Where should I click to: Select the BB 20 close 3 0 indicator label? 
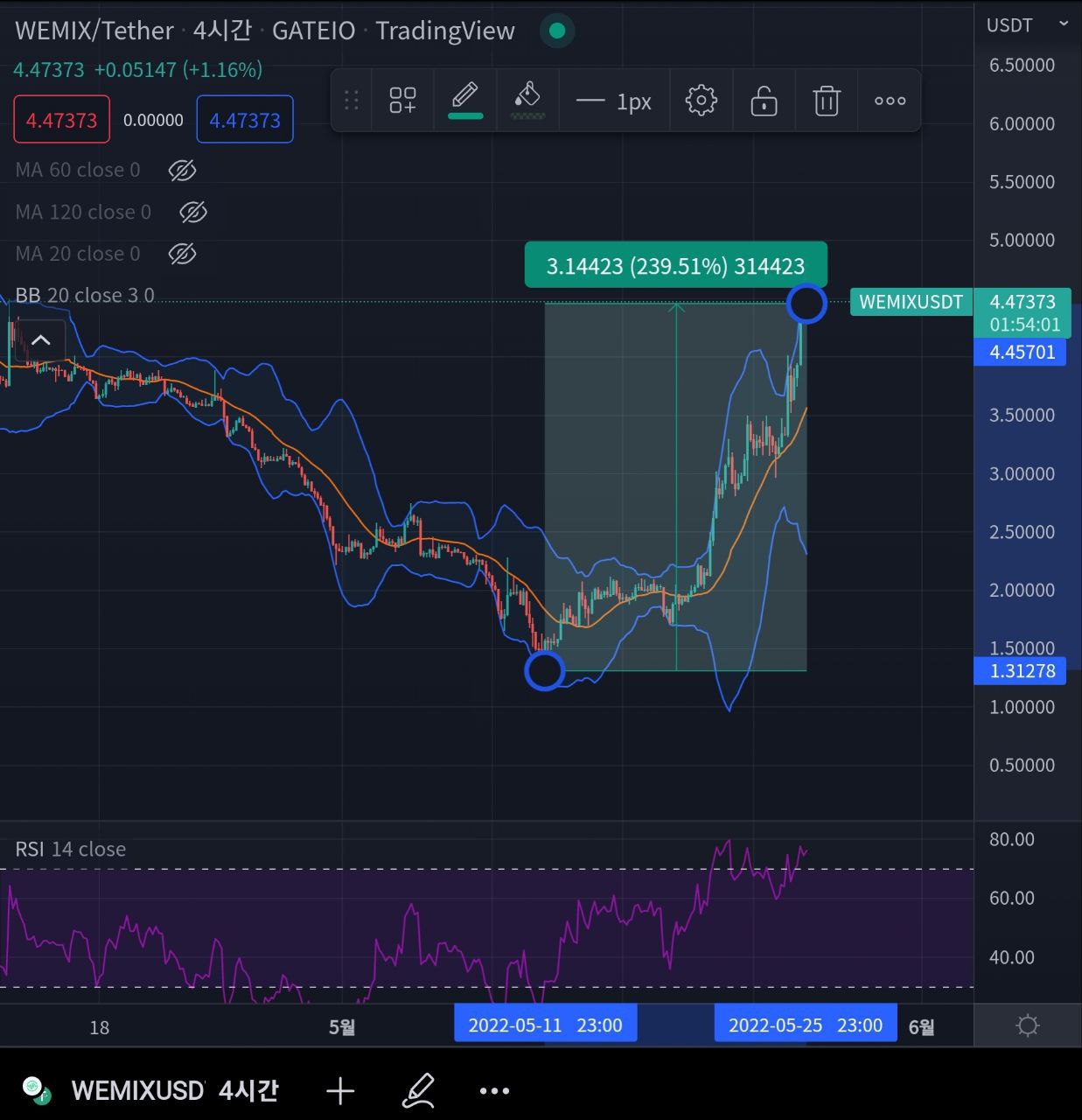(85, 295)
